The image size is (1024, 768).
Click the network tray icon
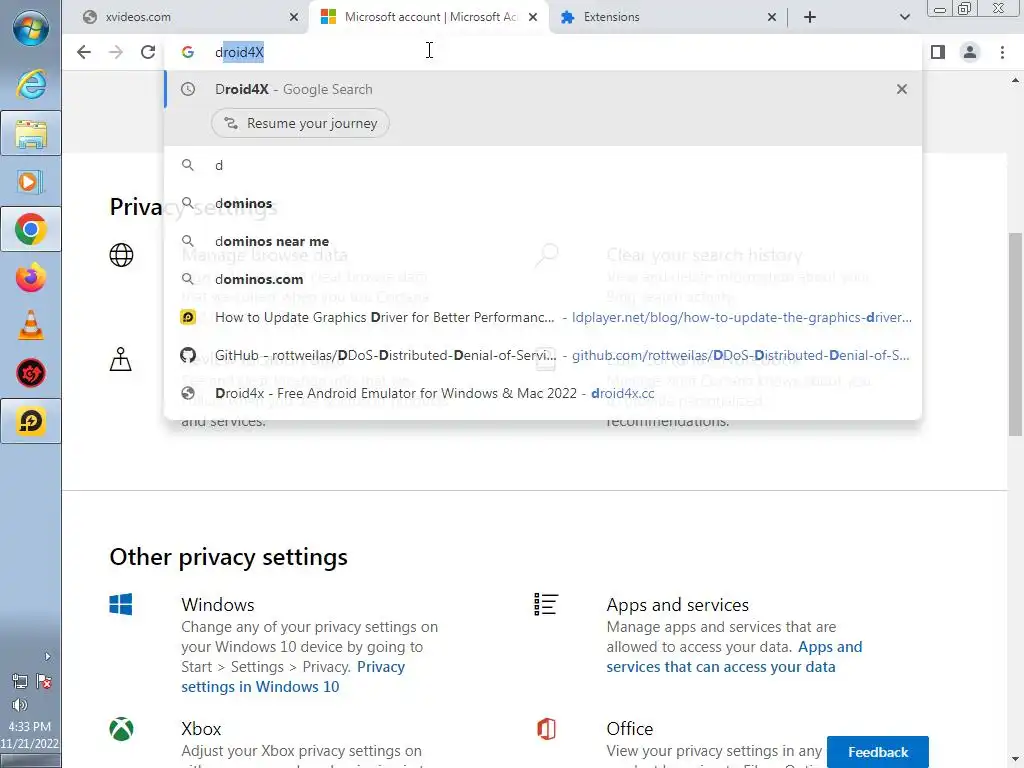(20, 682)
